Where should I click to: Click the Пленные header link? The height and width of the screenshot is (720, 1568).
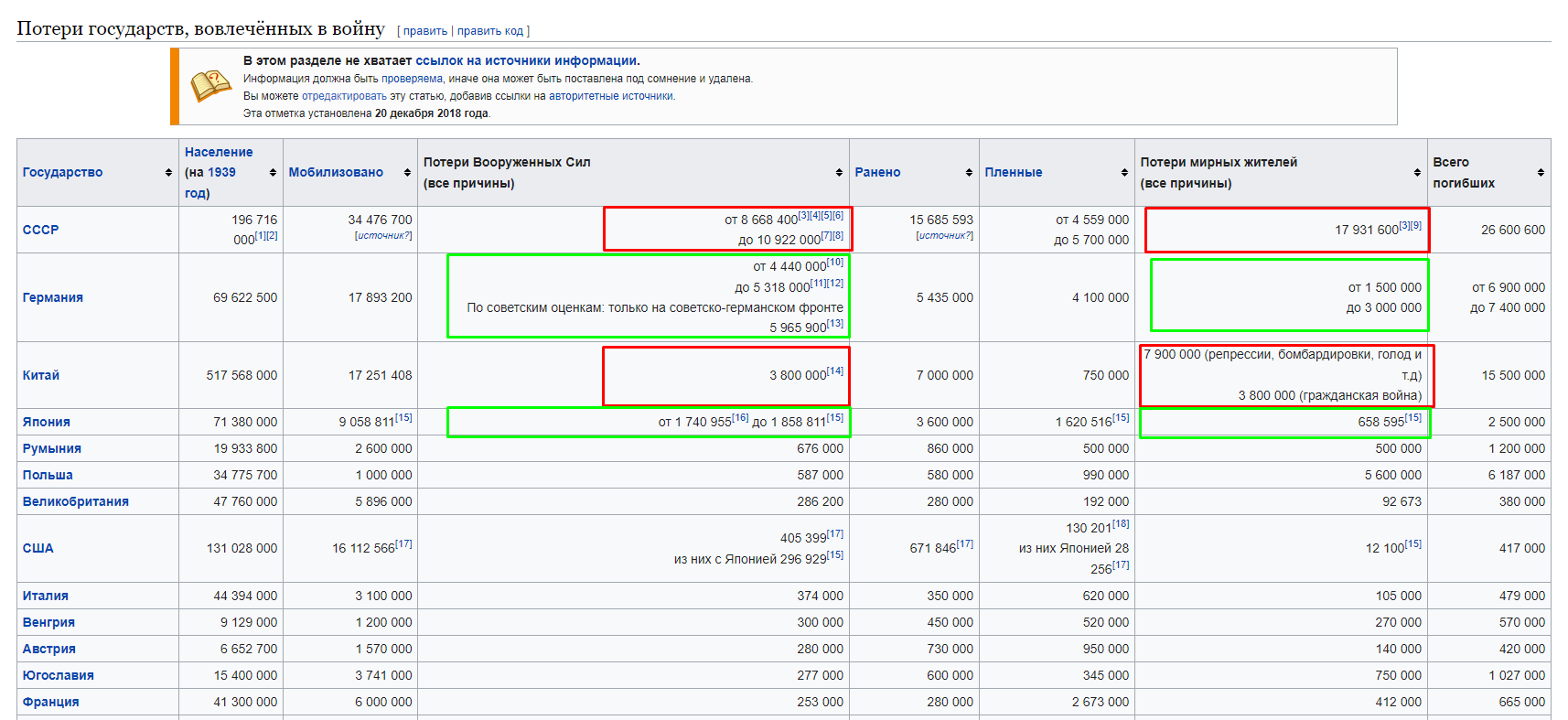point(1014,172)
